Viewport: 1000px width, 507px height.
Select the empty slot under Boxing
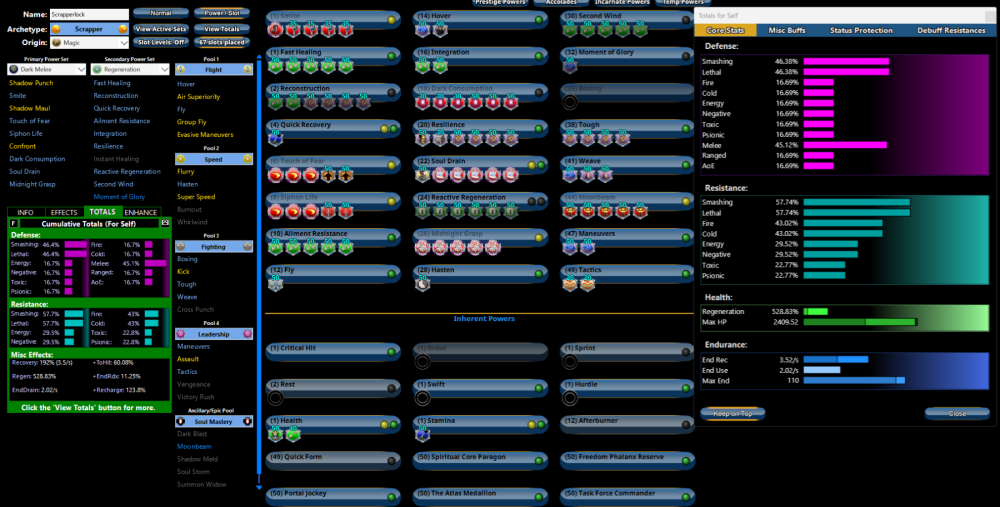pos(571,100)
